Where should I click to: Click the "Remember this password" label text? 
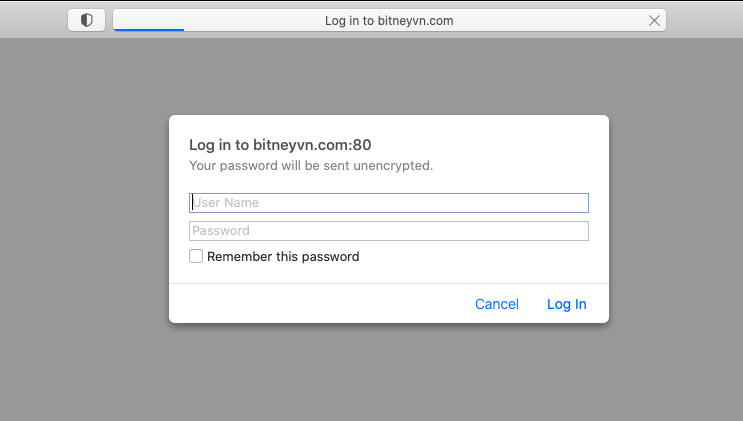[x=283, y=256]
